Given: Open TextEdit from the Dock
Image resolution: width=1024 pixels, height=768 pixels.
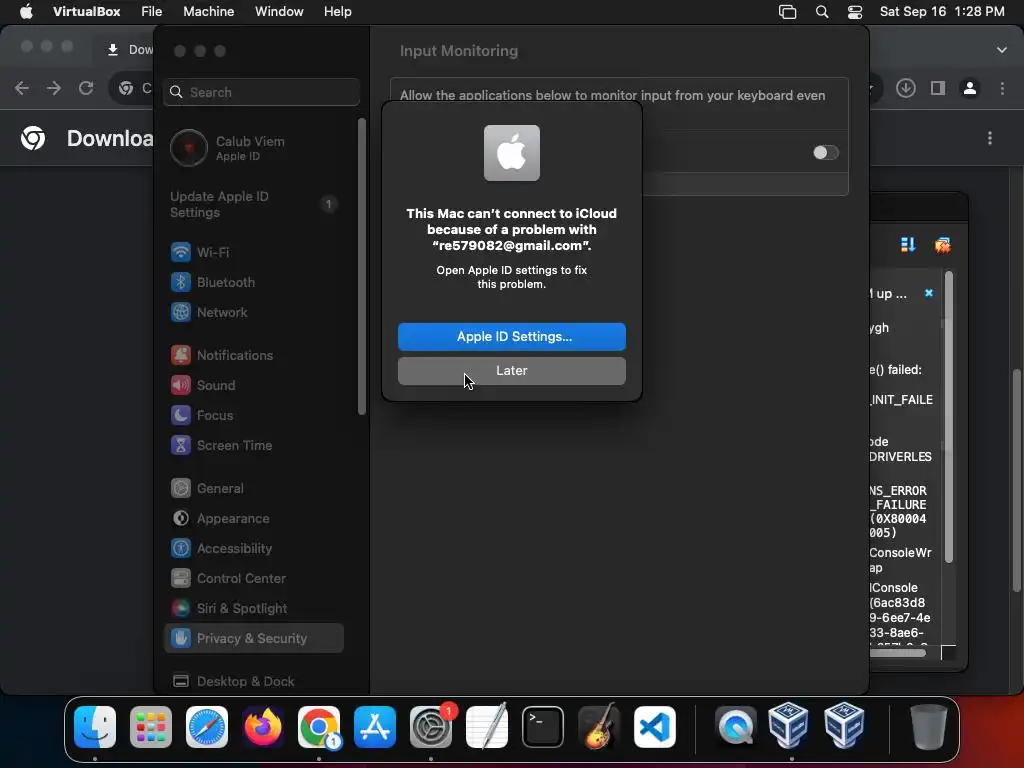Looking at the screenshot, I should pos(487,727).
